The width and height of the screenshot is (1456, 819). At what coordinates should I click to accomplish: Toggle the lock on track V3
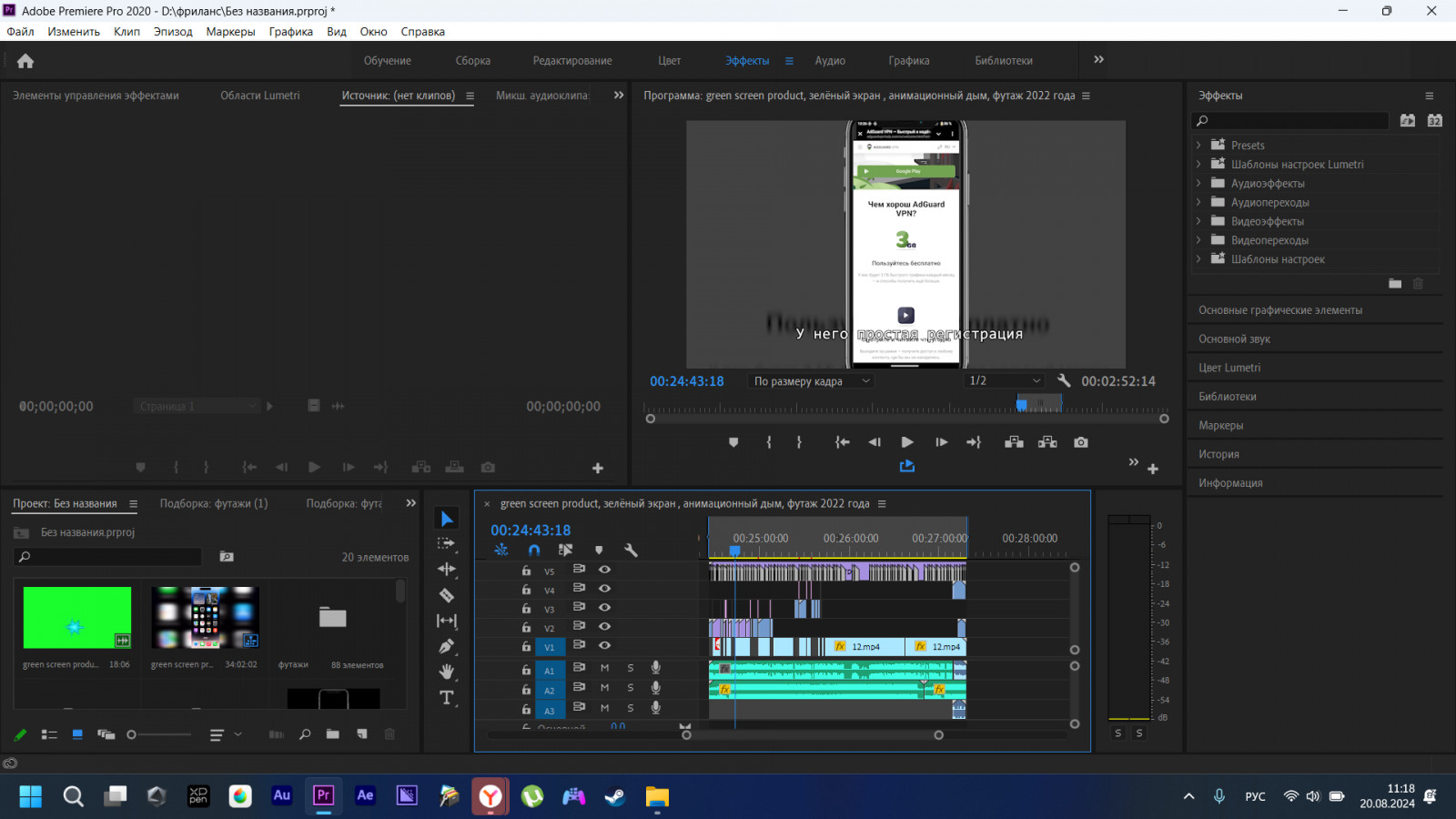[x=526, y=609]
